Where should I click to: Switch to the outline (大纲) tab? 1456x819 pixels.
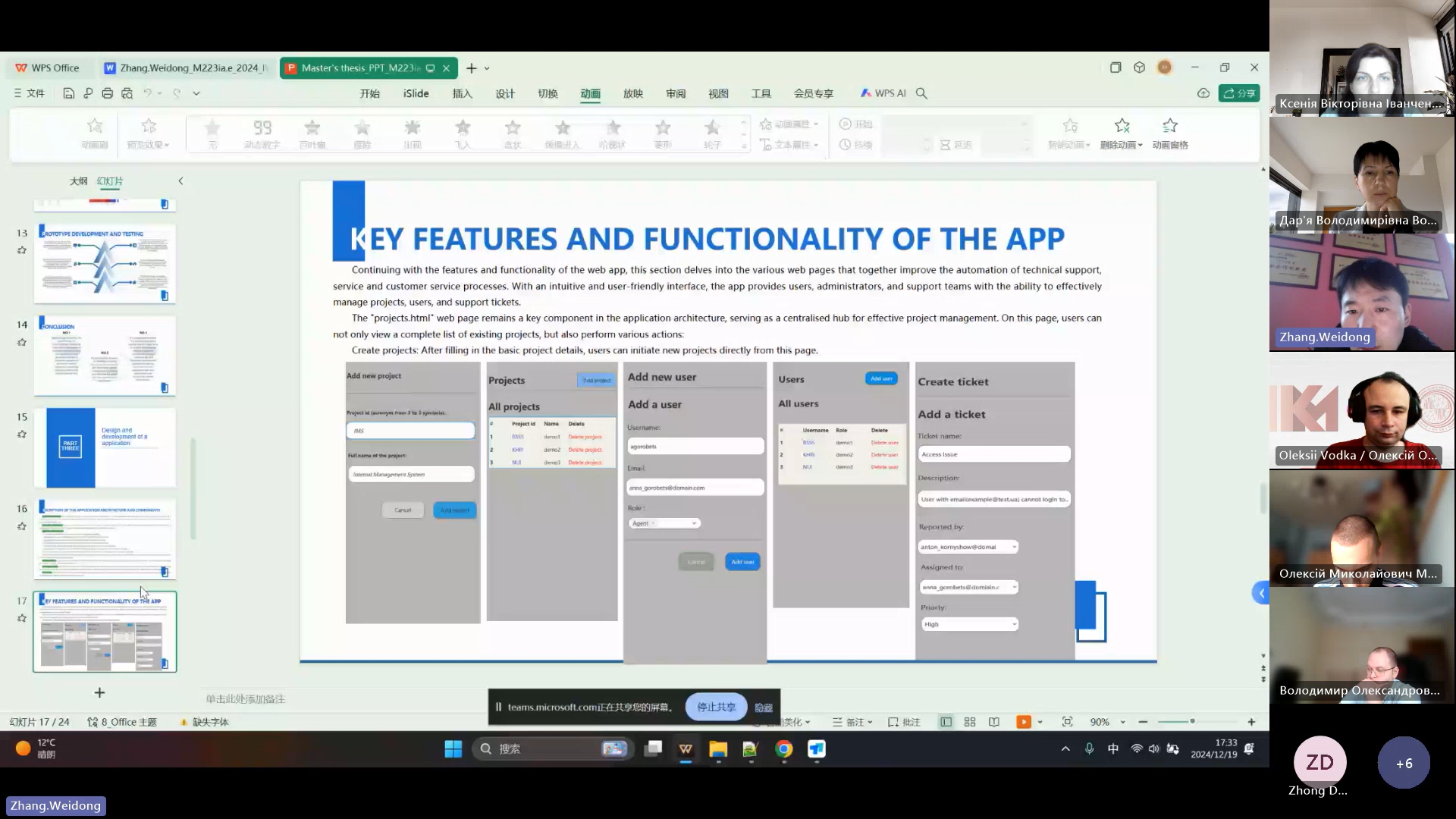pos(78,180)
